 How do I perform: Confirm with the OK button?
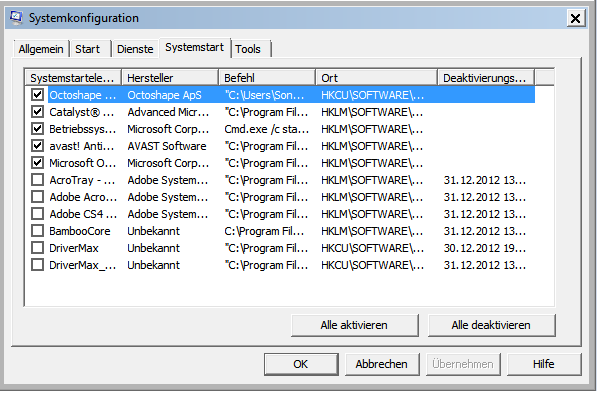[301, 364]
